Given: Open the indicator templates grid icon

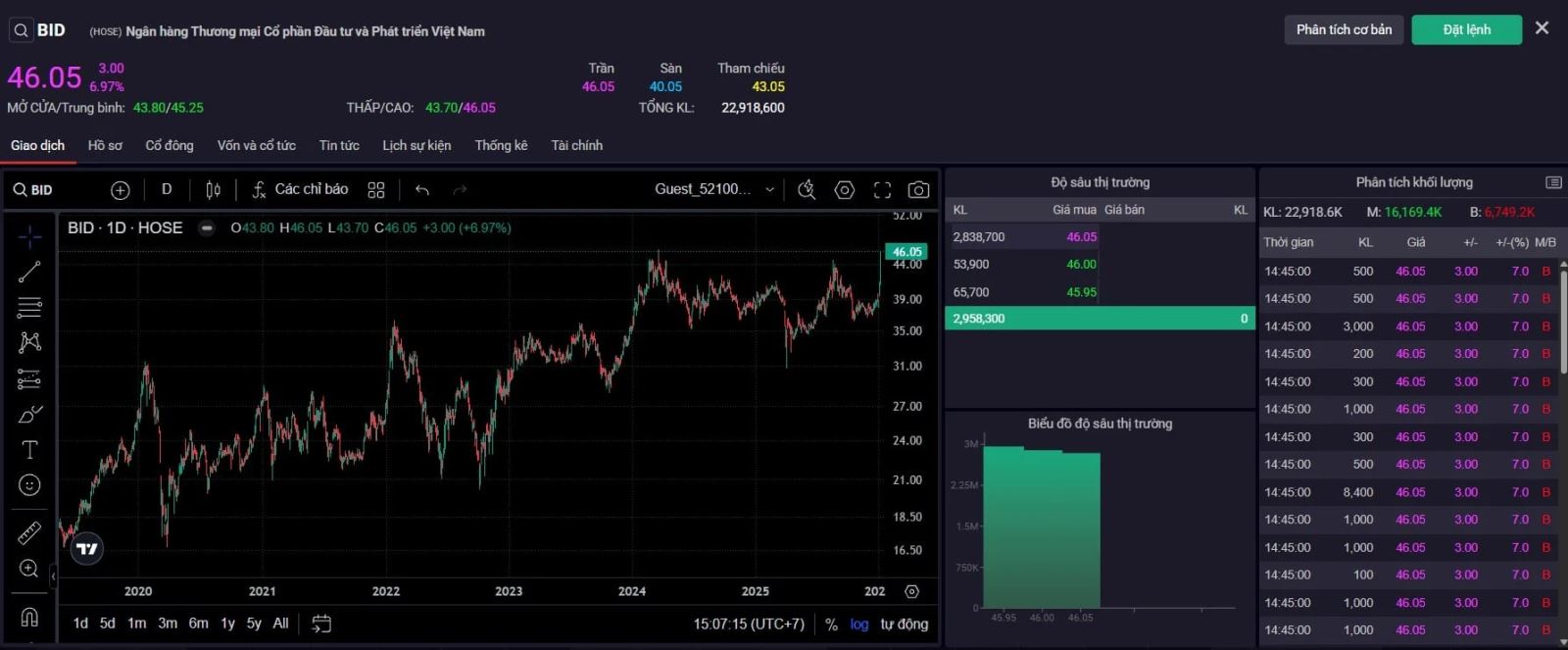Looking at the screenshot, I should click(x=376, y=190).
